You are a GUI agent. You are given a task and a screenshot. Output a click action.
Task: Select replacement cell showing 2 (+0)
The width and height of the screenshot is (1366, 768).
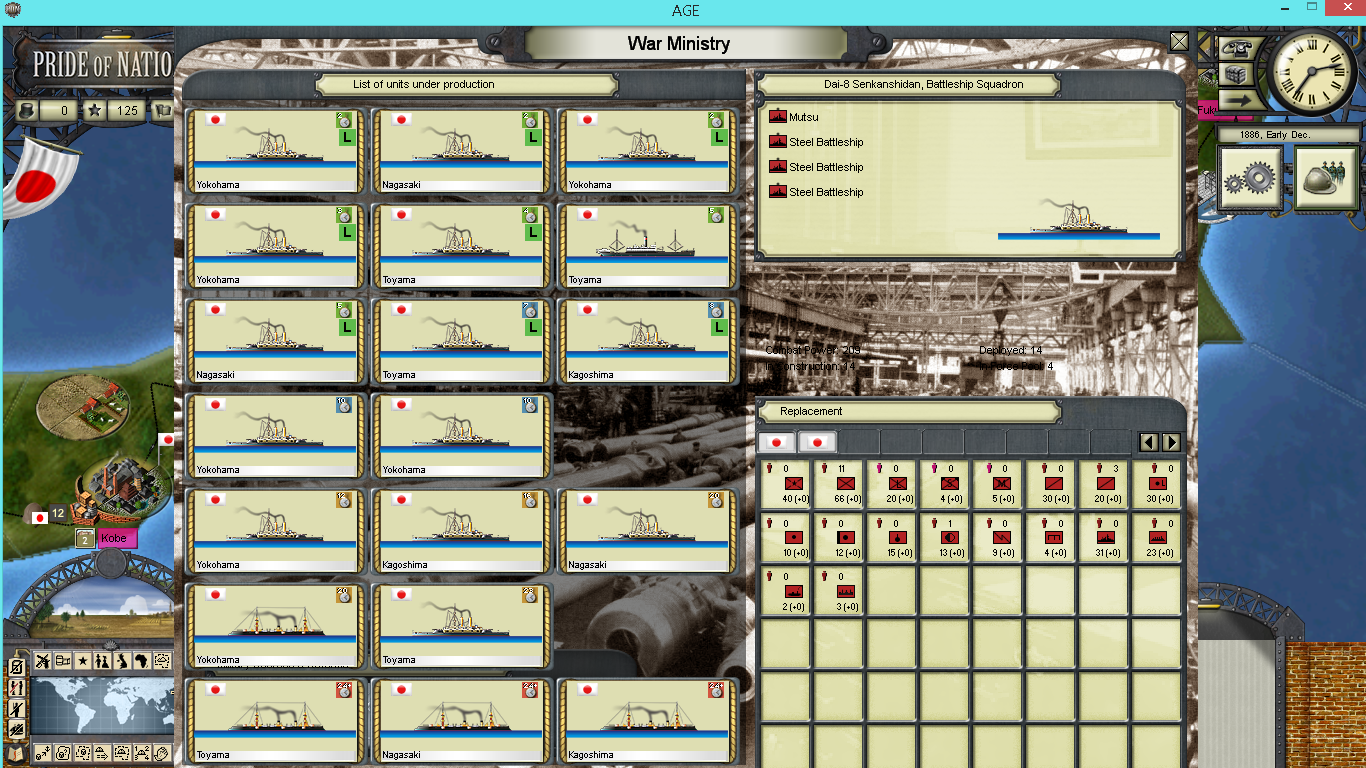click(x=785, y=591)
